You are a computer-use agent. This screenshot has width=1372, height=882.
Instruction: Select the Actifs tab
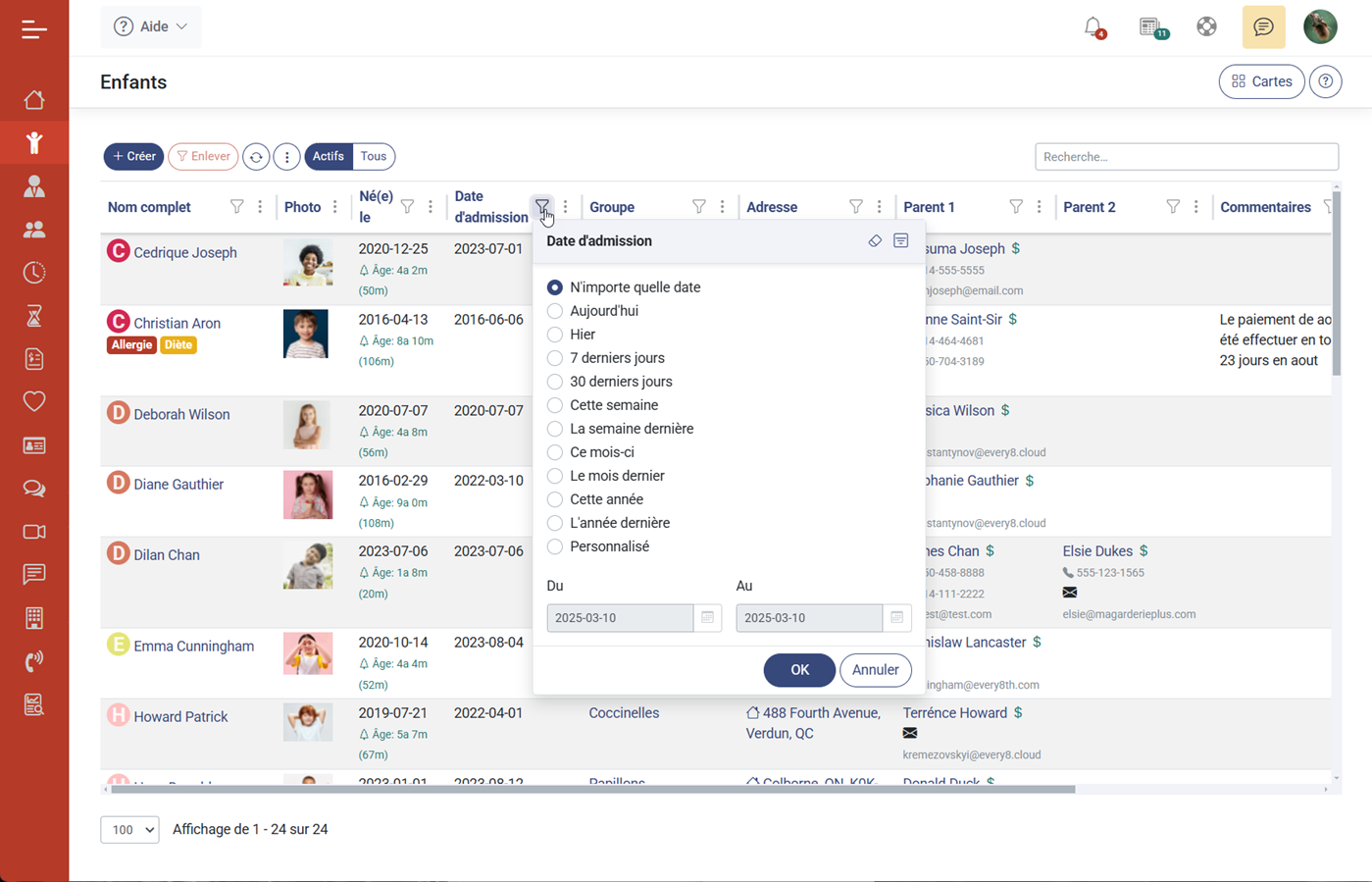(x=328, y=156)
